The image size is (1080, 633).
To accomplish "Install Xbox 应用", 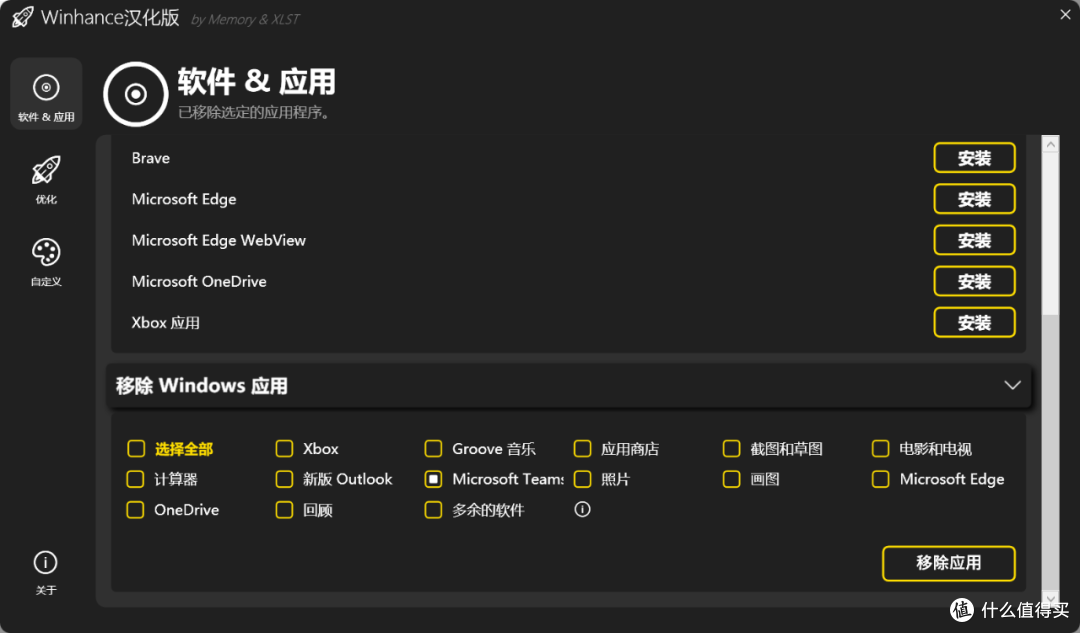I will point(974,322).
